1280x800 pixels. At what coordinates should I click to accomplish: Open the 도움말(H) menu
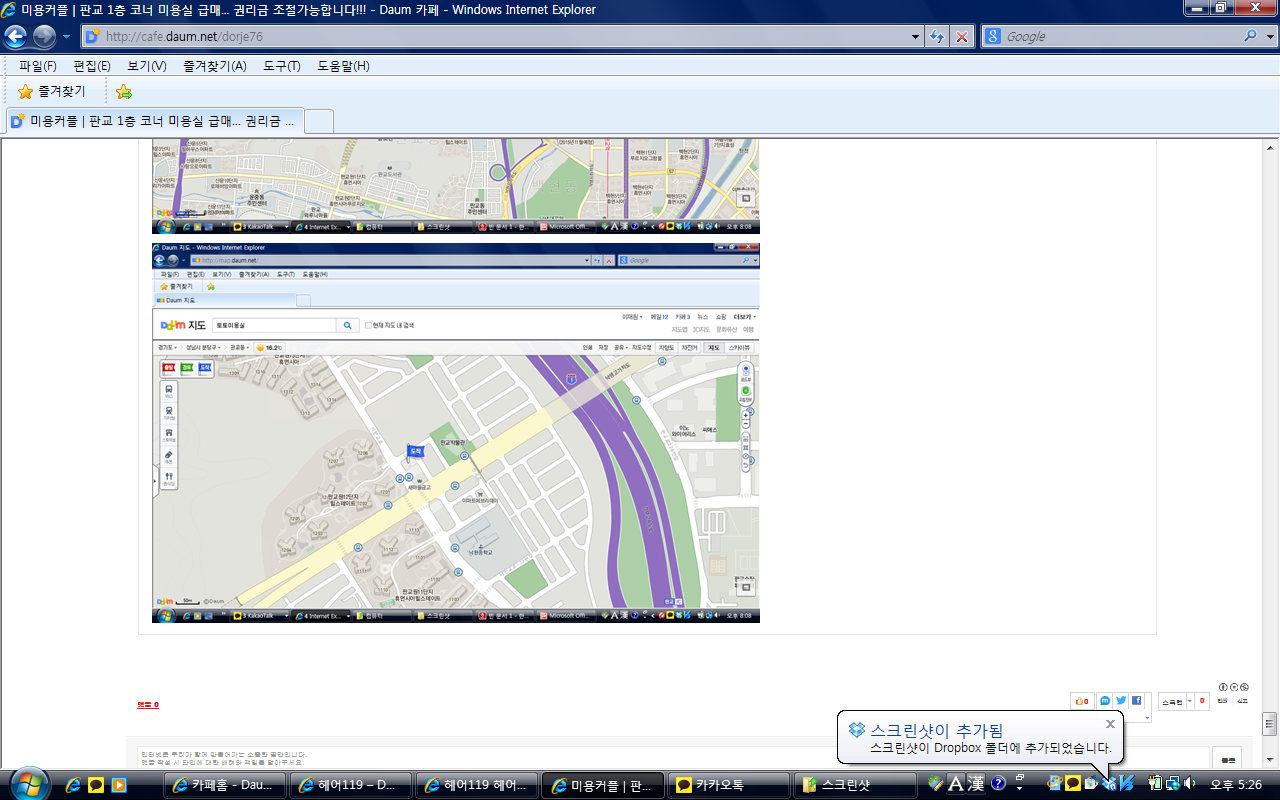point(343,66)
